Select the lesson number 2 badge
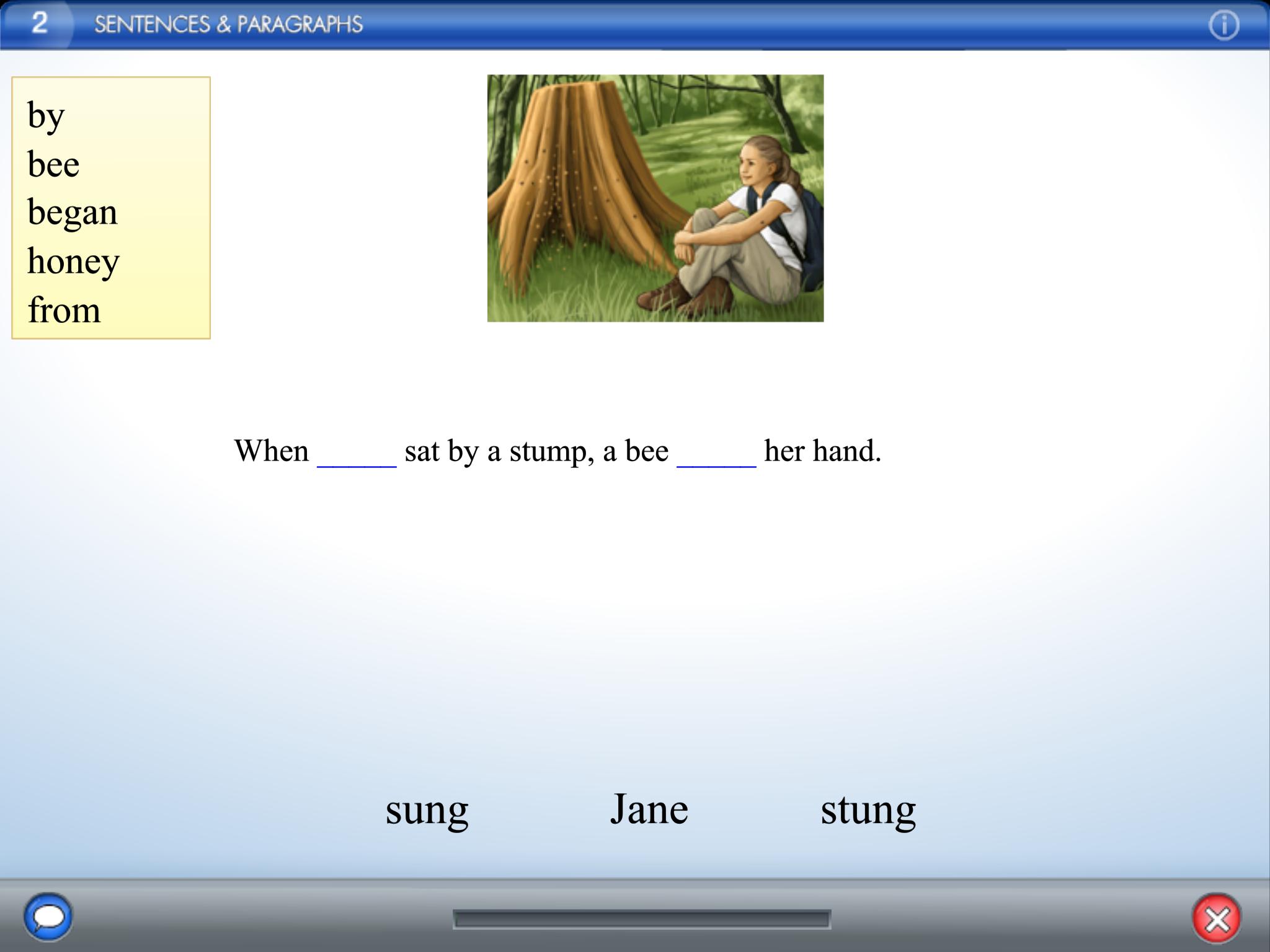Screen dimensions: 1270x952 click(39, 25)
